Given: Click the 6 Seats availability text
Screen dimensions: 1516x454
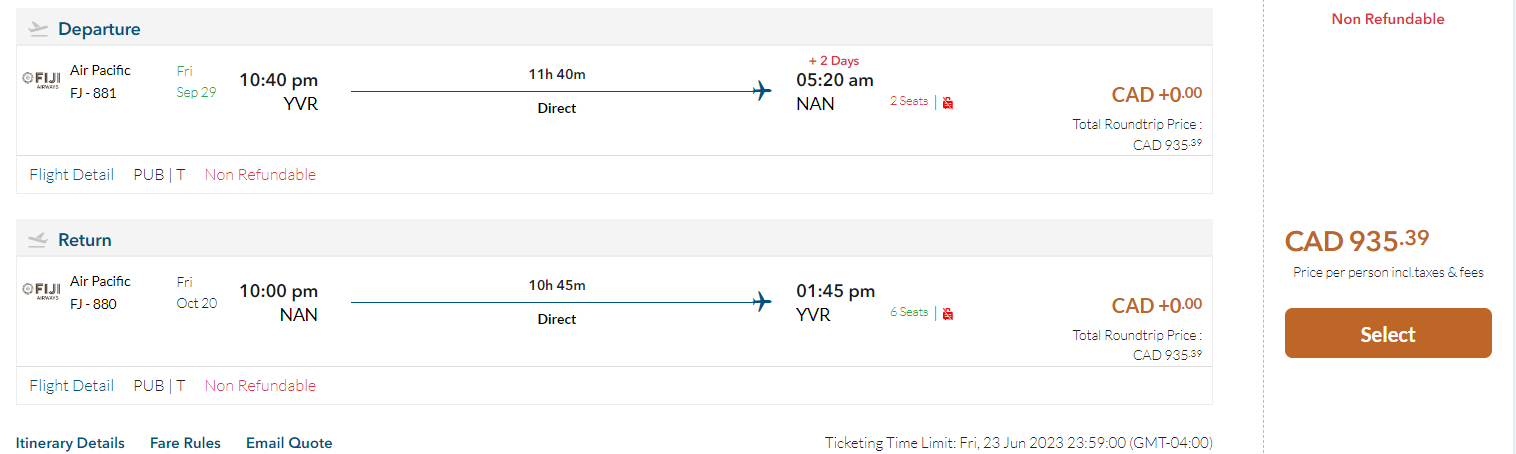Looking at the screenshot, I should click(909, 312).
